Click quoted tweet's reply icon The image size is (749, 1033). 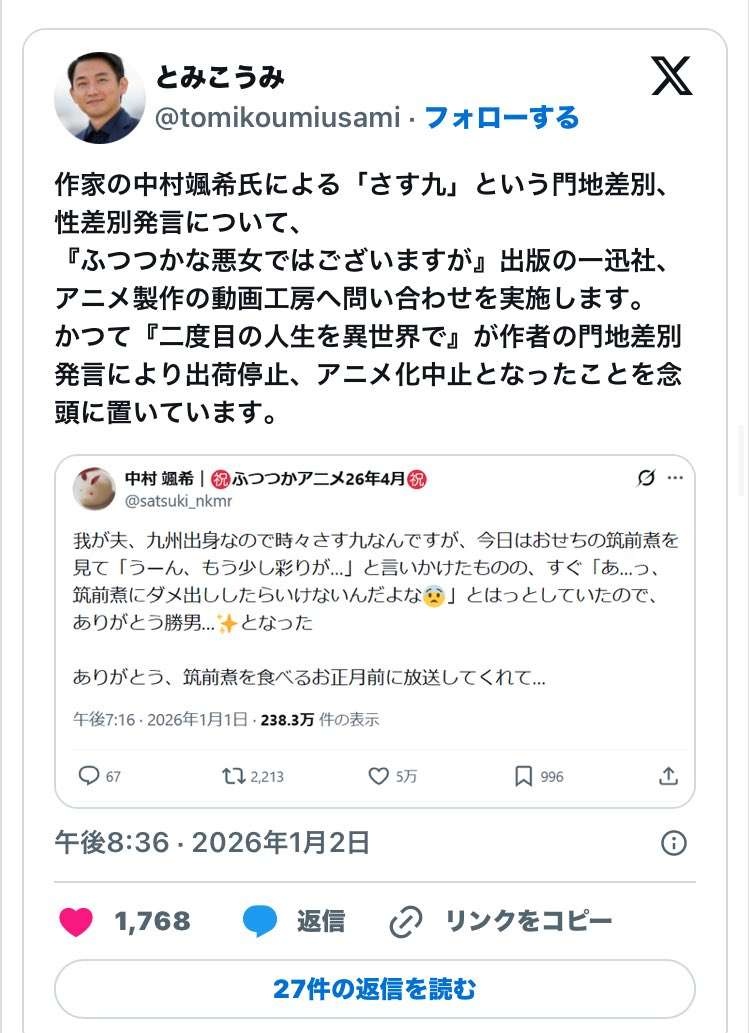[89, 776]
